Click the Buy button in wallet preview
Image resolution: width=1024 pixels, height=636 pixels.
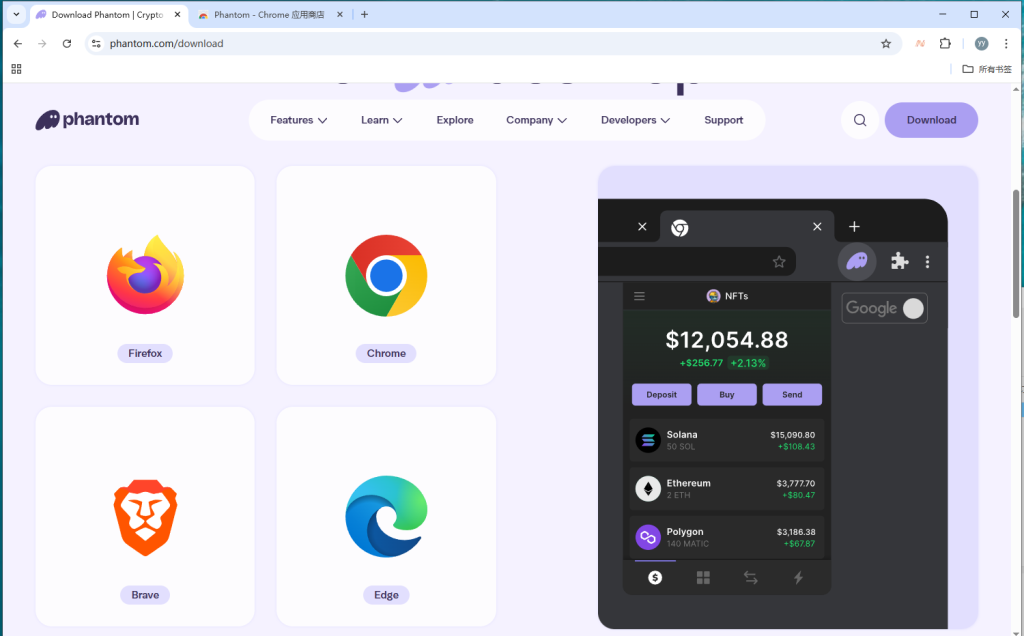pyautogui.click(x=727, y=394)
